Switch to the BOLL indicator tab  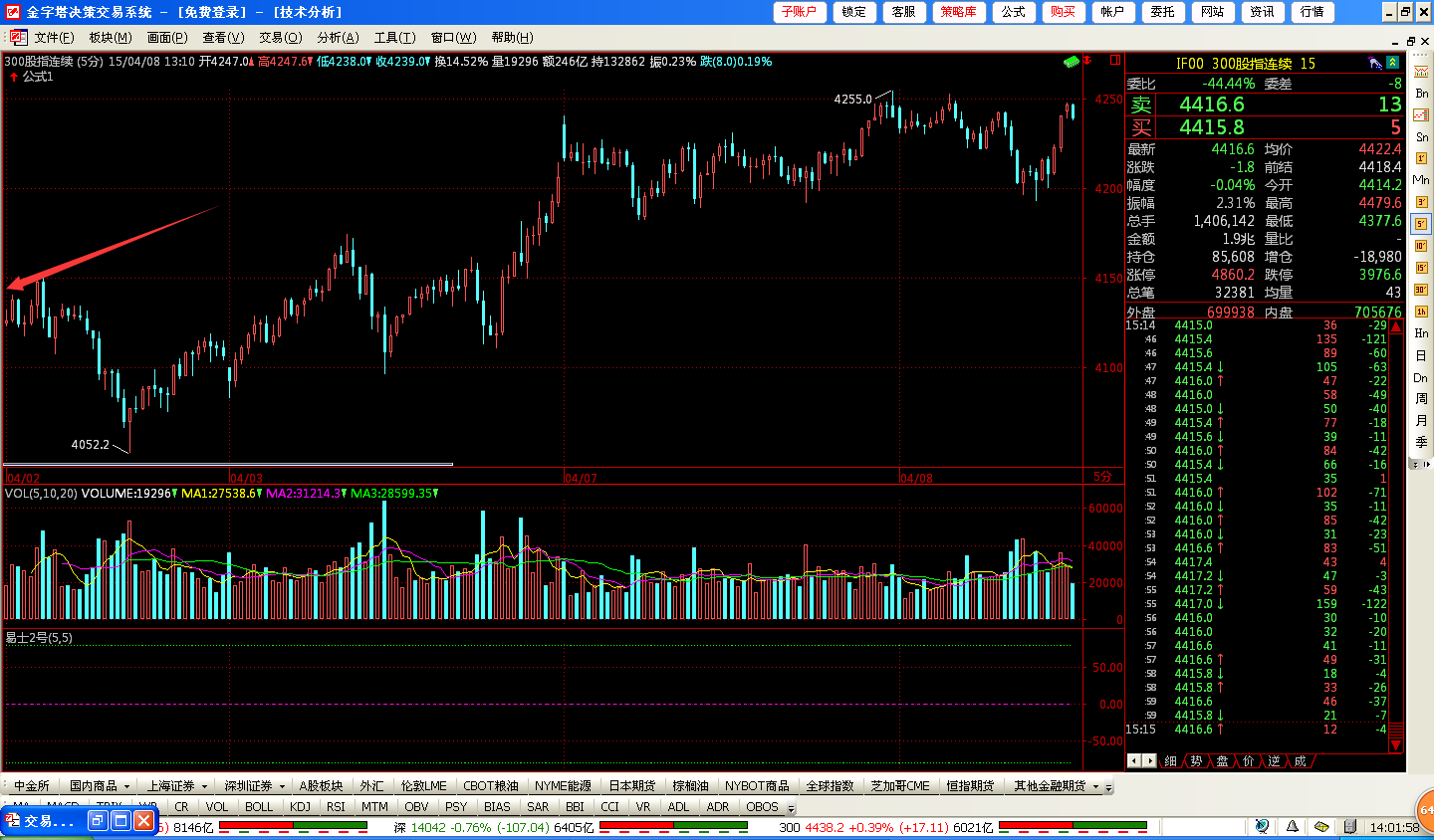(x=259, y=807)
